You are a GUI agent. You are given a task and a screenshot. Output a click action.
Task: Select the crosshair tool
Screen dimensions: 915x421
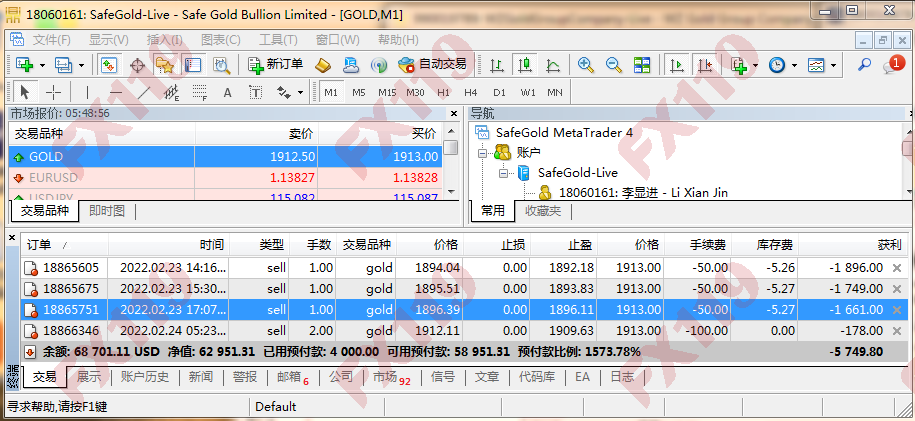pyautogui.click(x=53, y=92)
